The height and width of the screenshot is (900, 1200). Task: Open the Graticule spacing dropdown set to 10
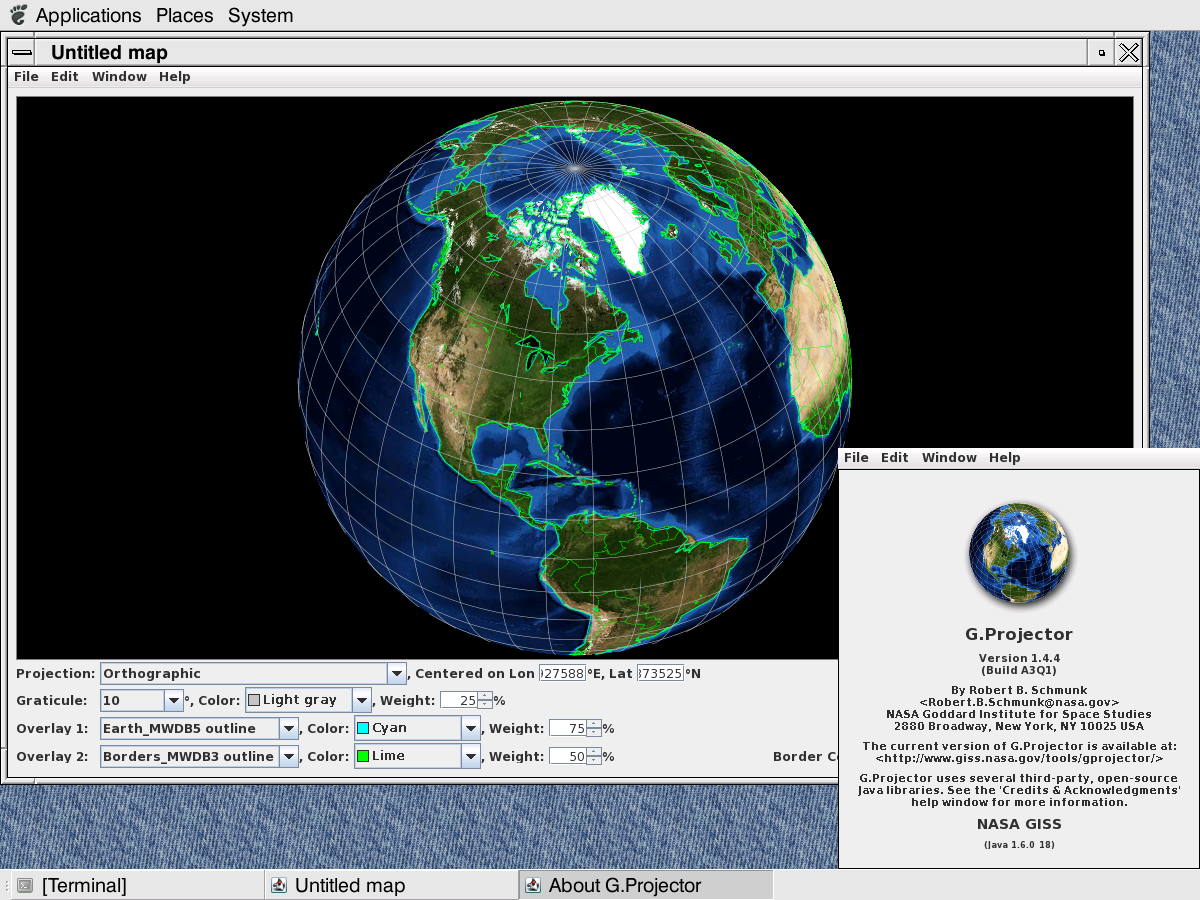(x=174, y=701)
